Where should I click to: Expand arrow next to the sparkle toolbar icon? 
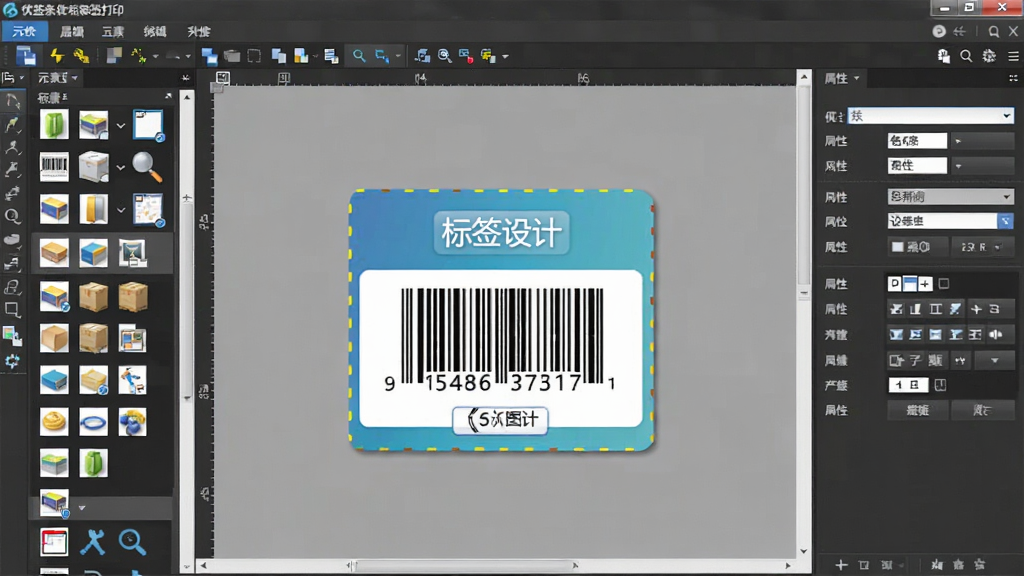coord(155,57)
